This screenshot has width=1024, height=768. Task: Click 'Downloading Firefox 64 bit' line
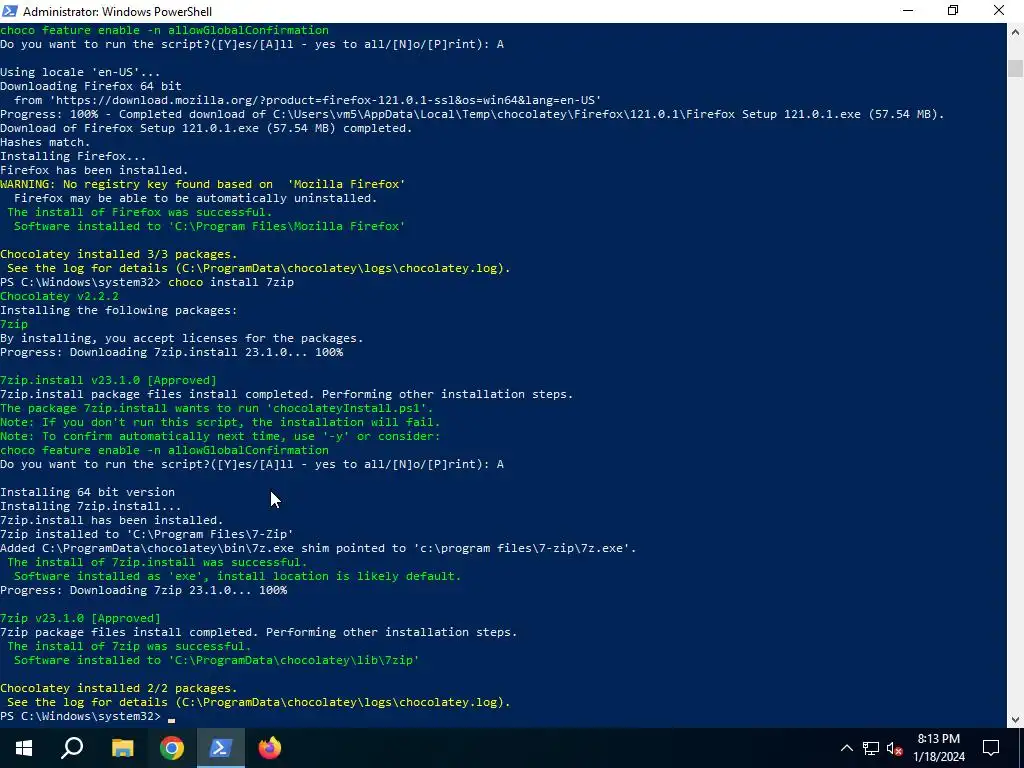(91, 86)
